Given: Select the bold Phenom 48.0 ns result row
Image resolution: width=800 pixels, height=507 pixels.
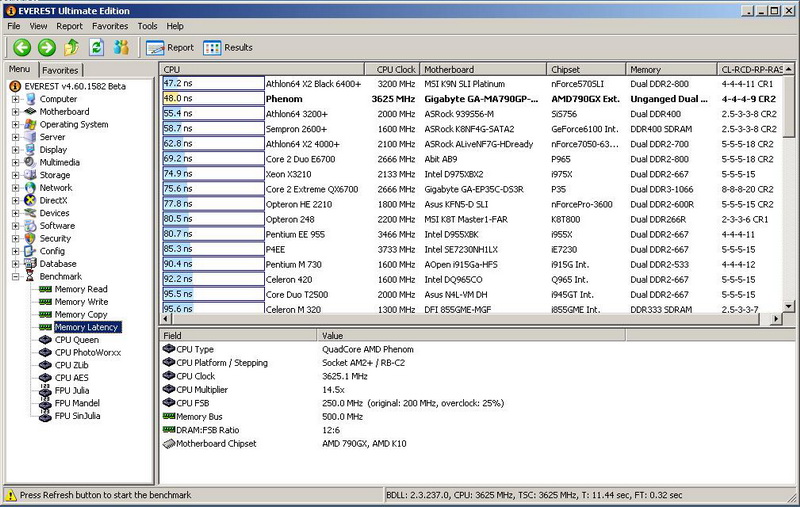Looking at the screenshot, I should [x=470, y=99].
